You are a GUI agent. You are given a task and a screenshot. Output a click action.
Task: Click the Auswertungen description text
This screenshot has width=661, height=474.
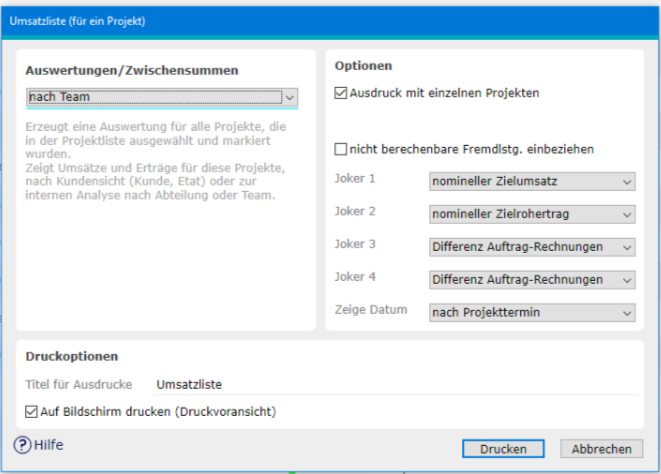pos(156,161)
